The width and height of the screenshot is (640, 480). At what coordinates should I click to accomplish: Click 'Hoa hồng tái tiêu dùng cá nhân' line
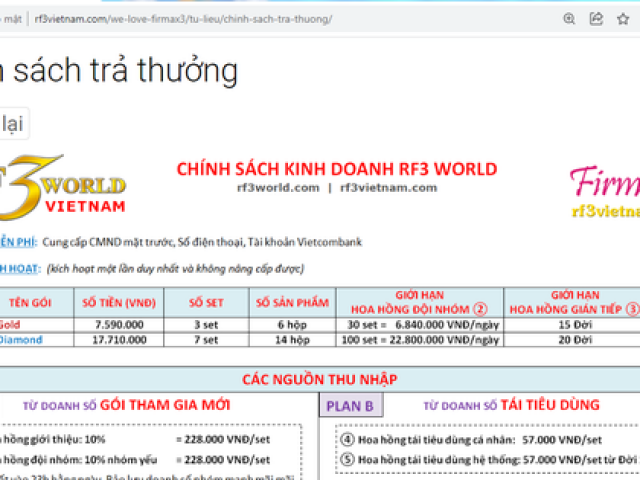[x=471, y=440]
